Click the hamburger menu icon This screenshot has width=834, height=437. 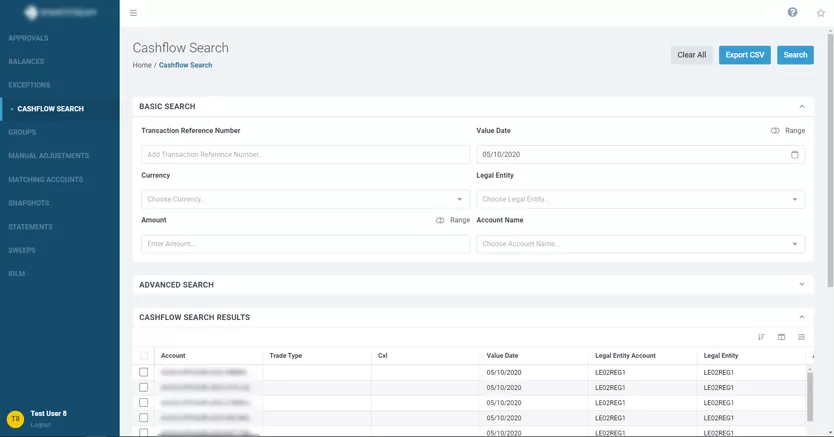coord(134,13)
